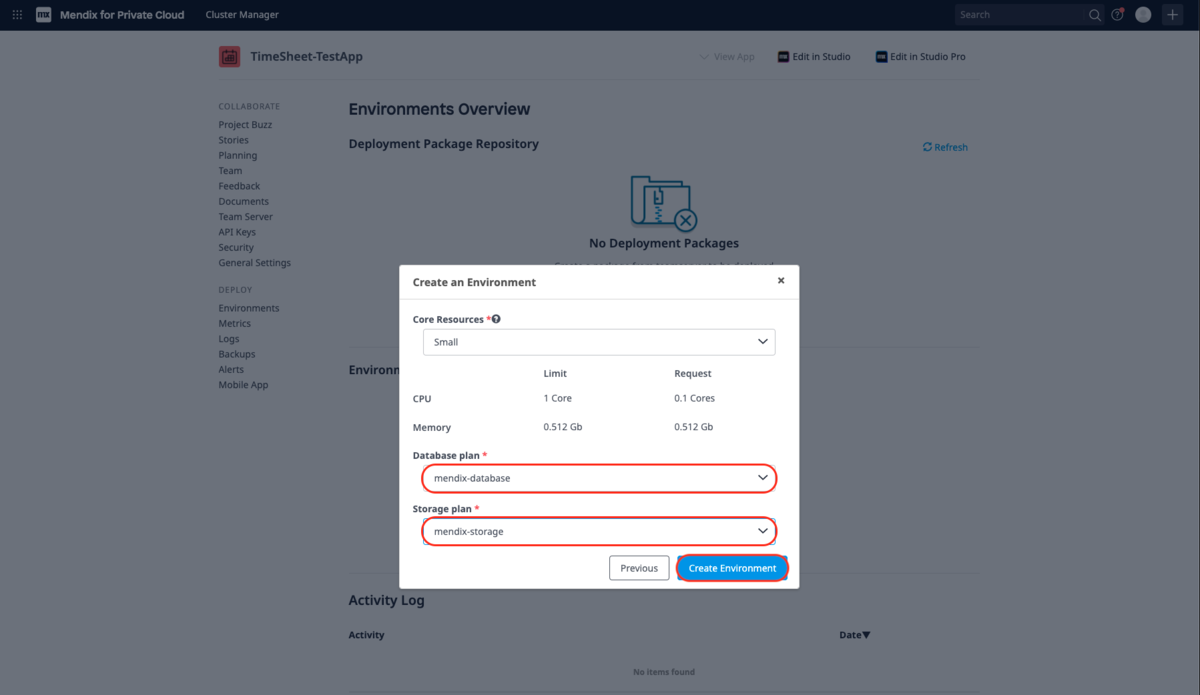Open Logs in sidebar
Viewport: 1200px width, 695px height.
pos(229,339)
